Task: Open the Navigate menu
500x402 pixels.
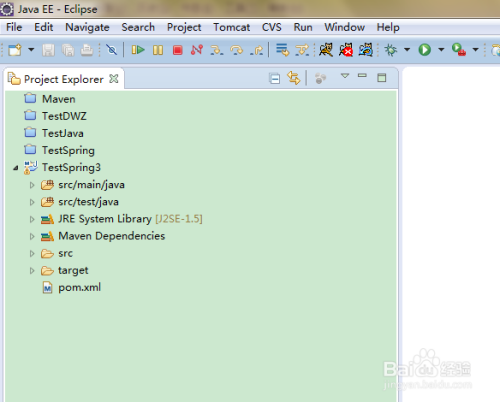Action: tap(87, 27)
